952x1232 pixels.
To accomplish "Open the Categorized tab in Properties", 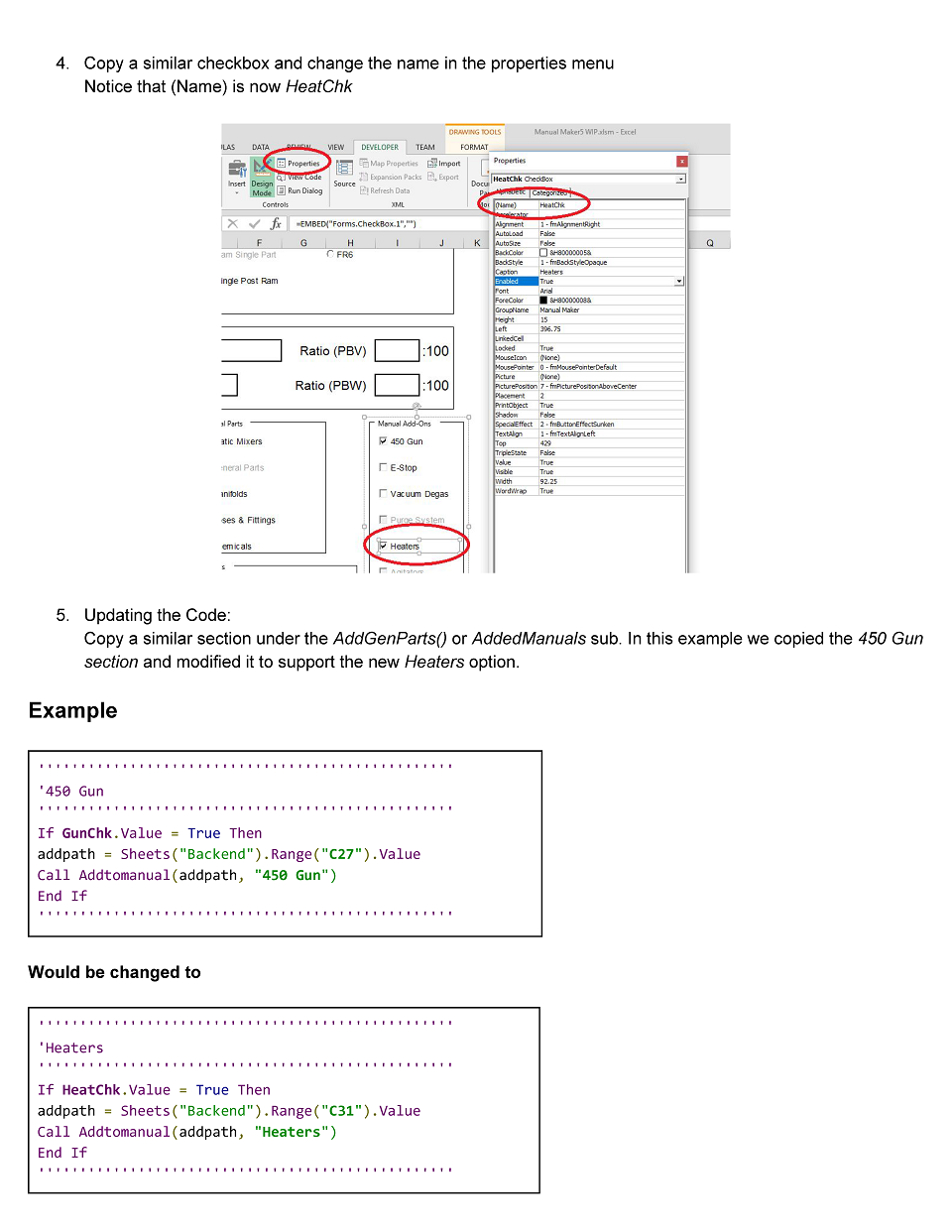I will [548, 193].
